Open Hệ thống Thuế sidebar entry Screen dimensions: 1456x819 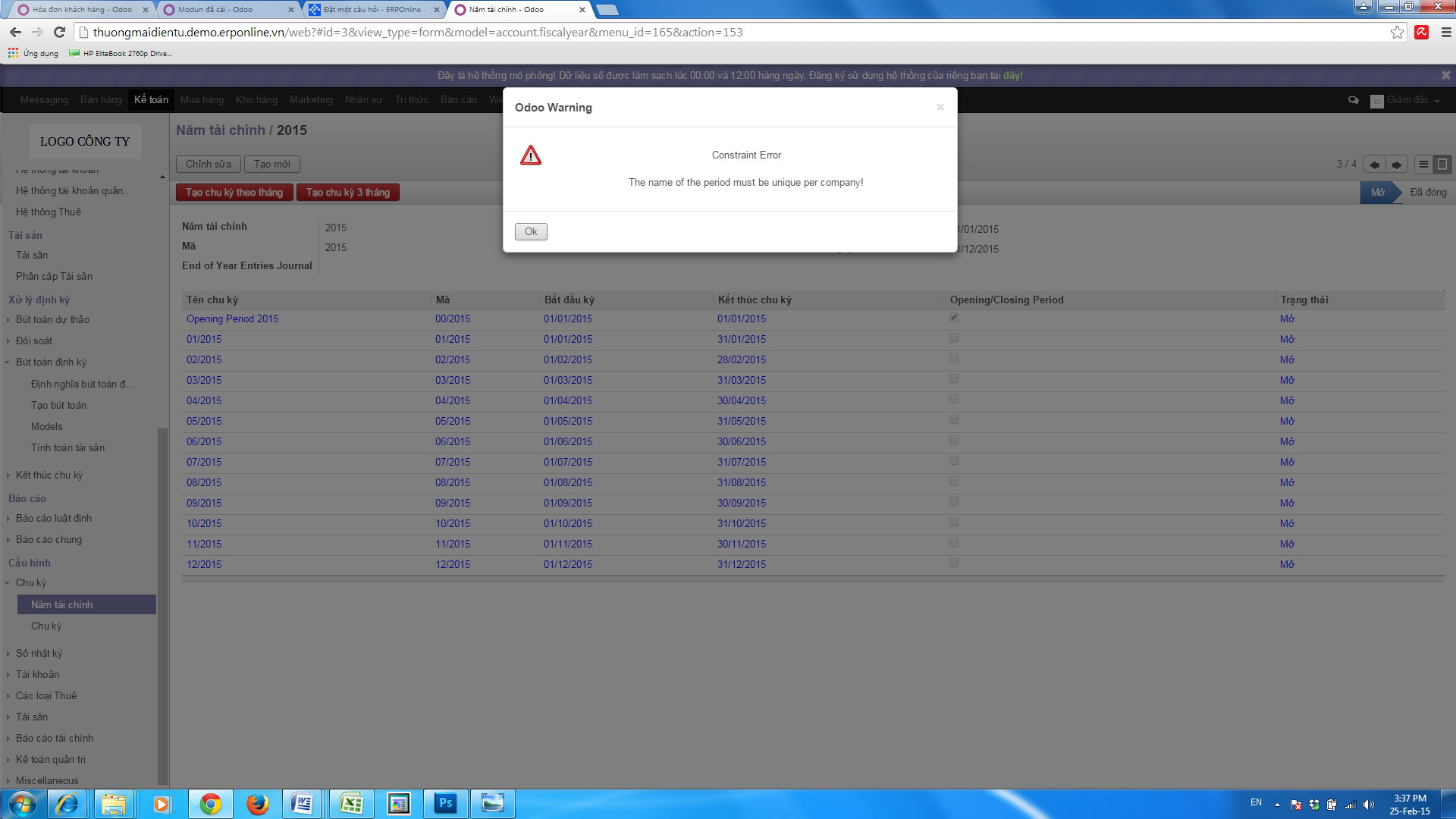[49, 212]
